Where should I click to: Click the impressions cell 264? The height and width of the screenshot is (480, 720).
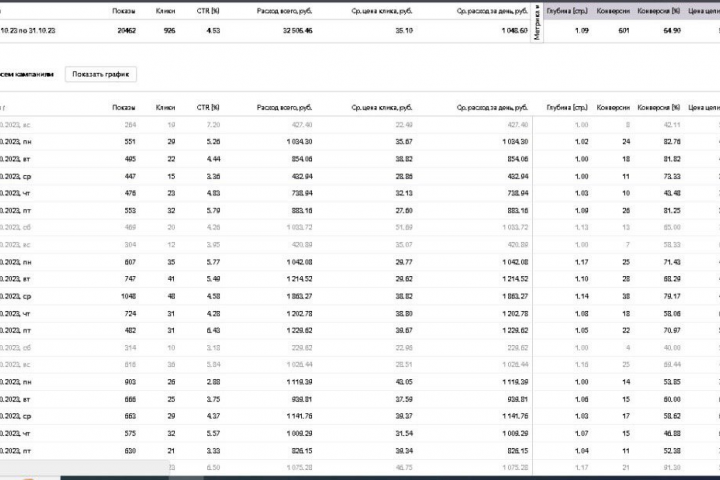pos(130,125)
